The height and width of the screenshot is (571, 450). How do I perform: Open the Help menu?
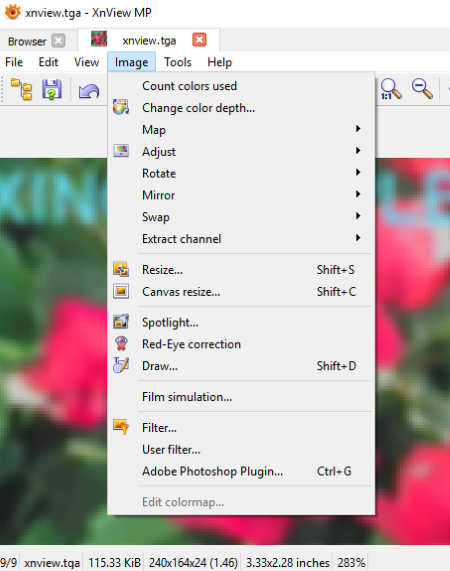tap(220, 62)
